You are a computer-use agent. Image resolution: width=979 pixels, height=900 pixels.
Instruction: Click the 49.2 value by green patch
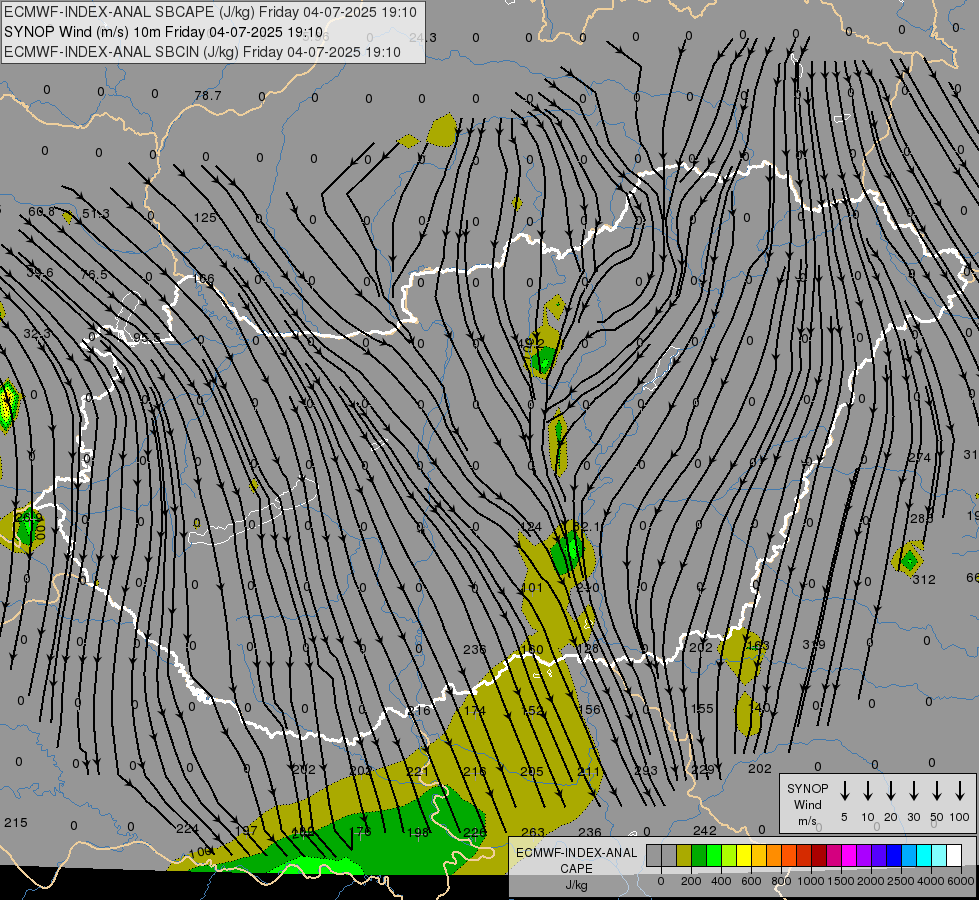click(x=531, y=343)
